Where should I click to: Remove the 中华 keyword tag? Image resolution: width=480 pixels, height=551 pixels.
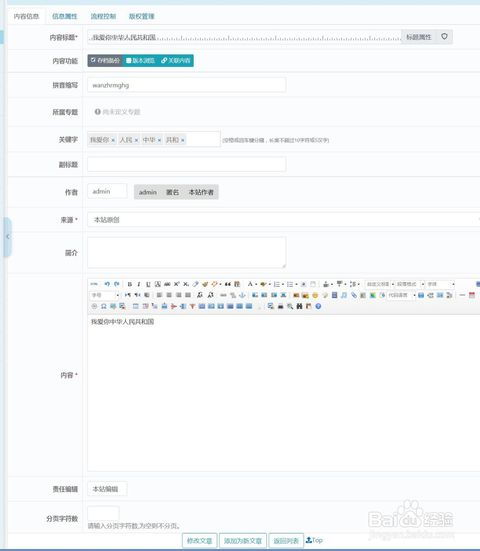tap(159, 140)
